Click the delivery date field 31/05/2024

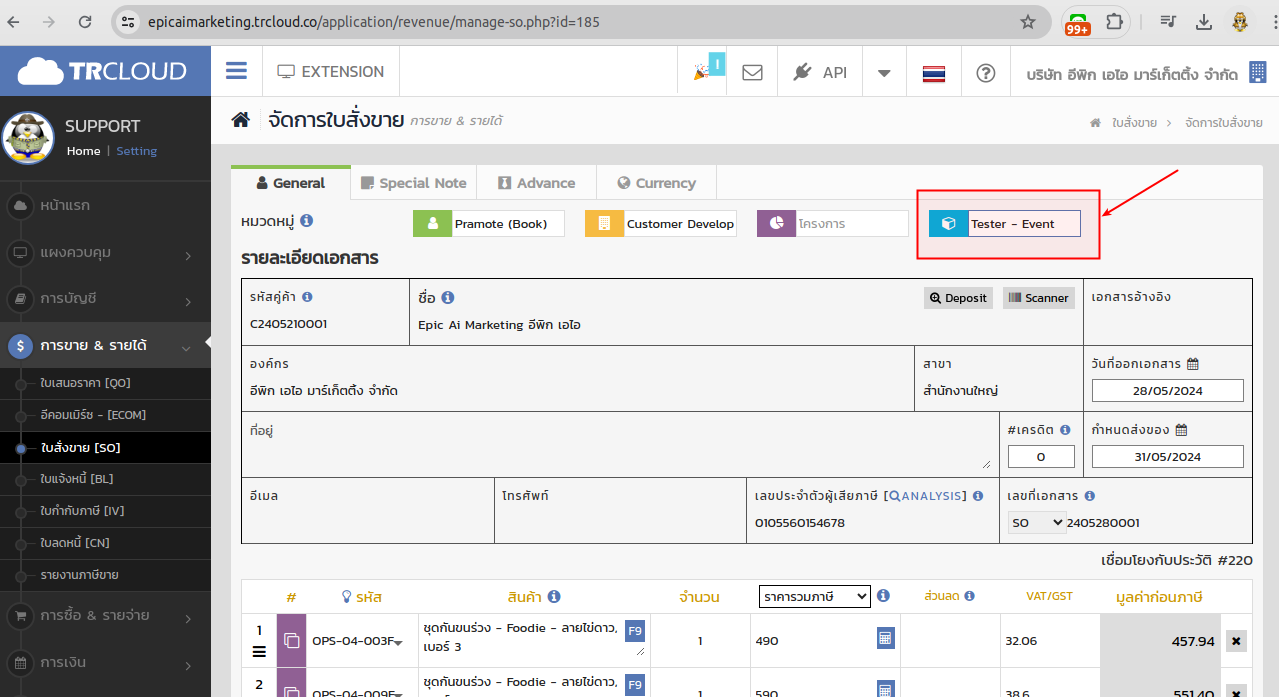(1168, 457)
